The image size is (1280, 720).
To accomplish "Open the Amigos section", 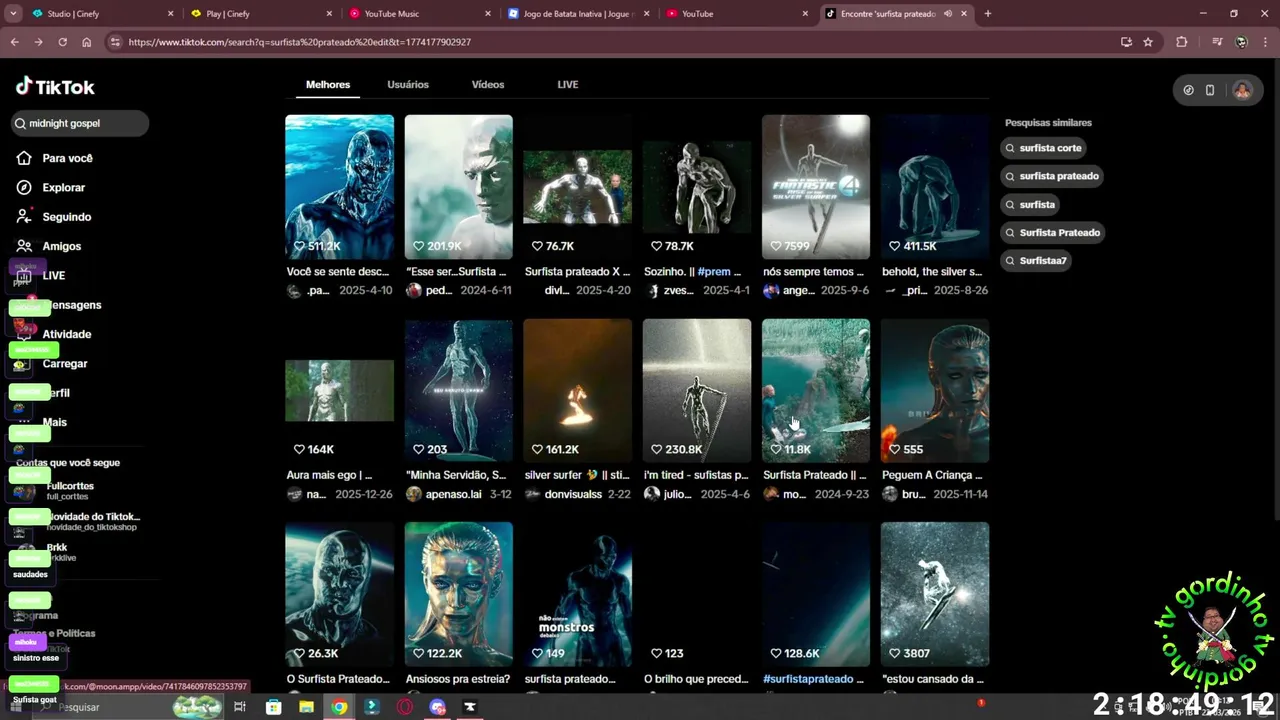I will coord(50,246).
